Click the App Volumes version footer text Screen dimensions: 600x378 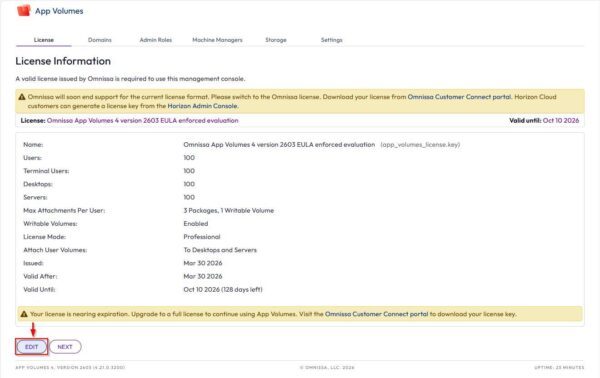(70, 368)
